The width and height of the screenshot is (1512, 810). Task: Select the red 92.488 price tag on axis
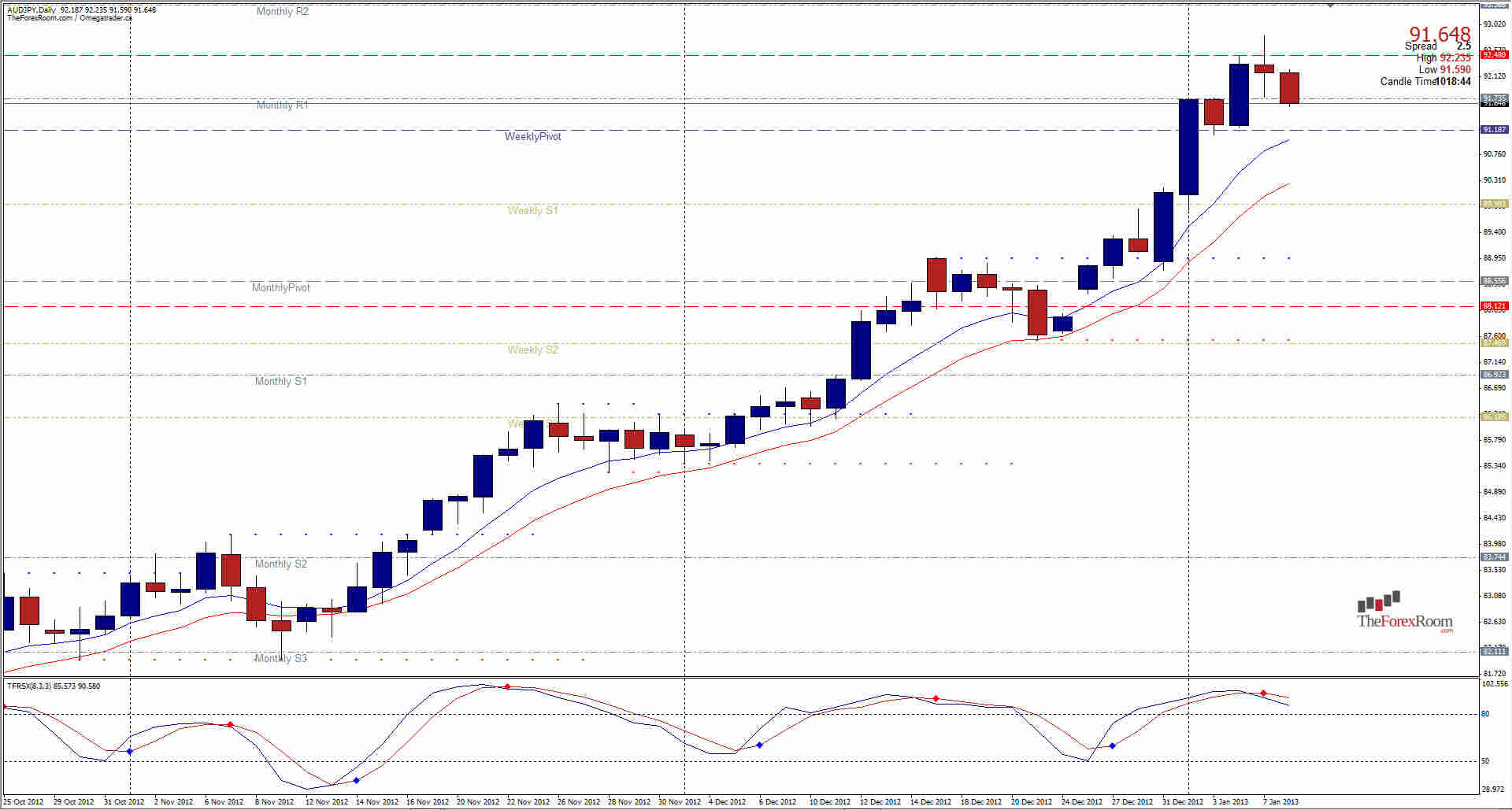(1494, 56)
